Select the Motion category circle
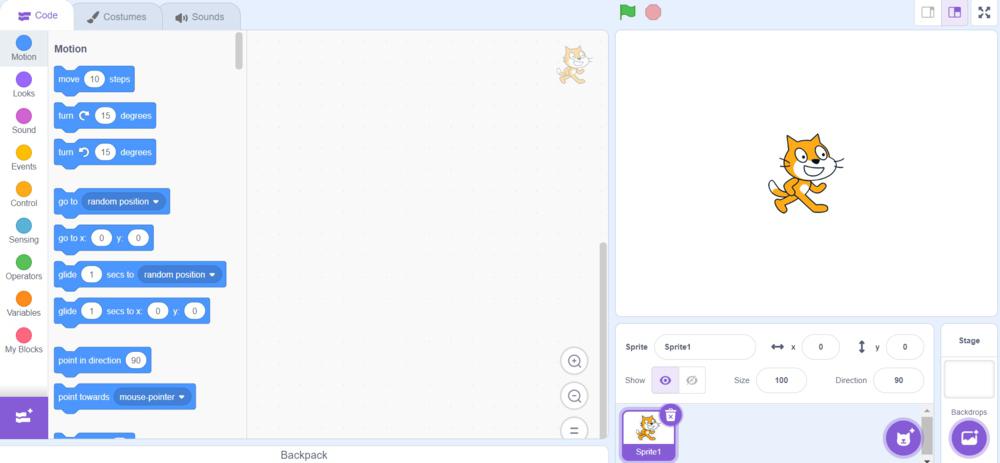 point(24,43)
